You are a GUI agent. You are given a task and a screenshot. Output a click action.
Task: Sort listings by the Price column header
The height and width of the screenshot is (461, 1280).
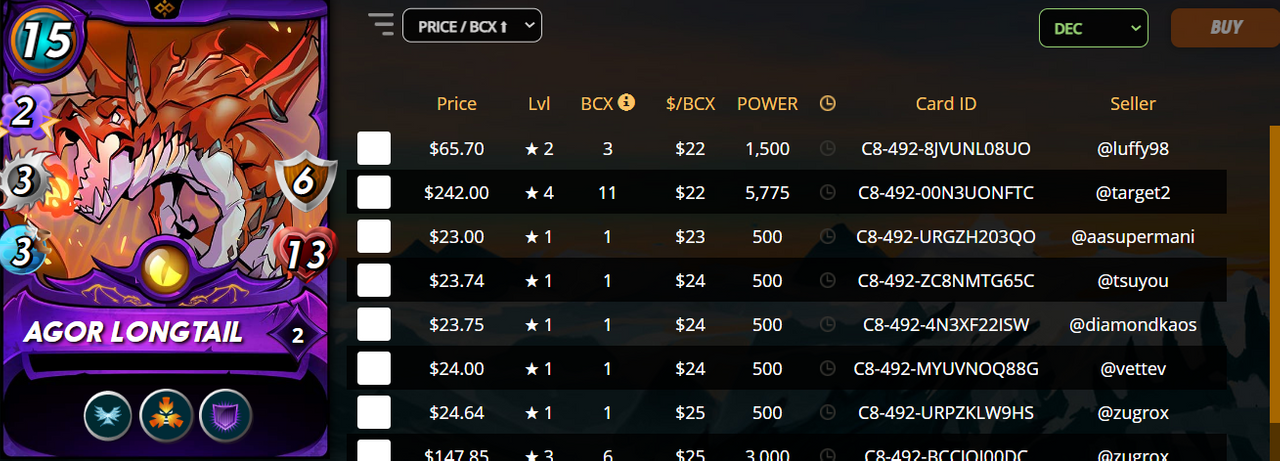tap(457, 103)
